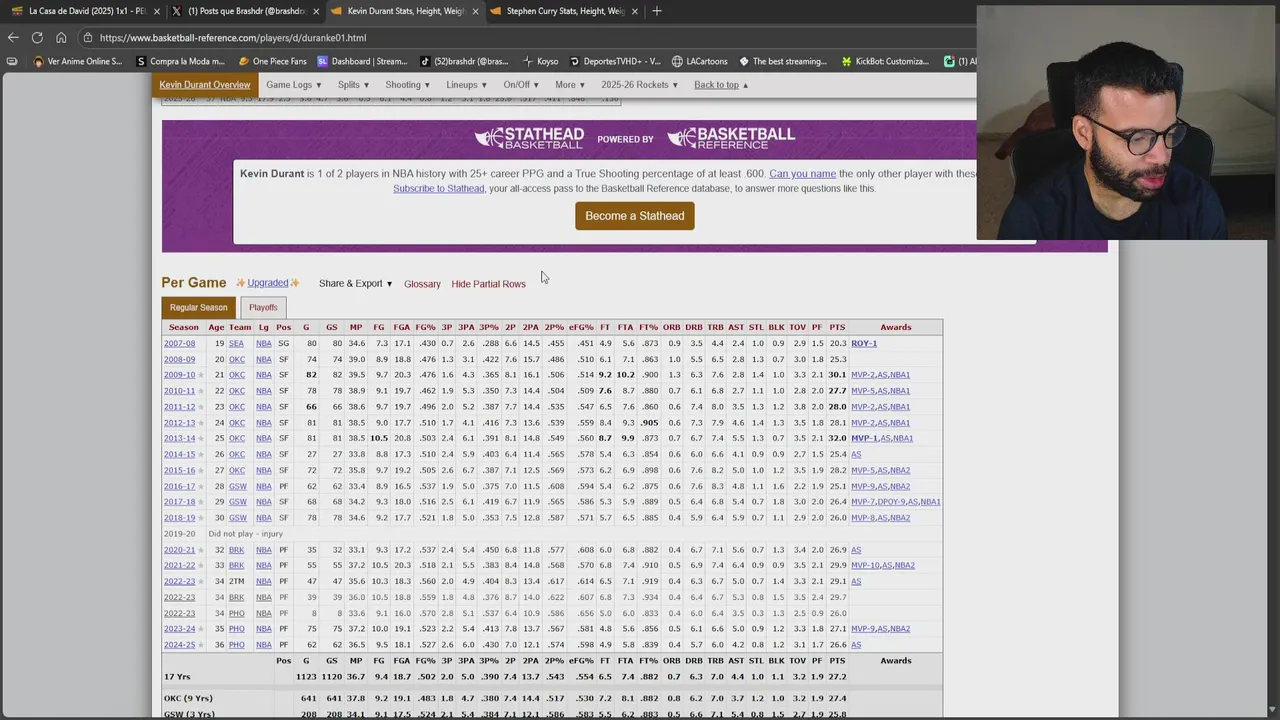This screenshot has height=720, width=1280.
Task: Open the One Piece Fans bookmark
Action: point(272,61)
